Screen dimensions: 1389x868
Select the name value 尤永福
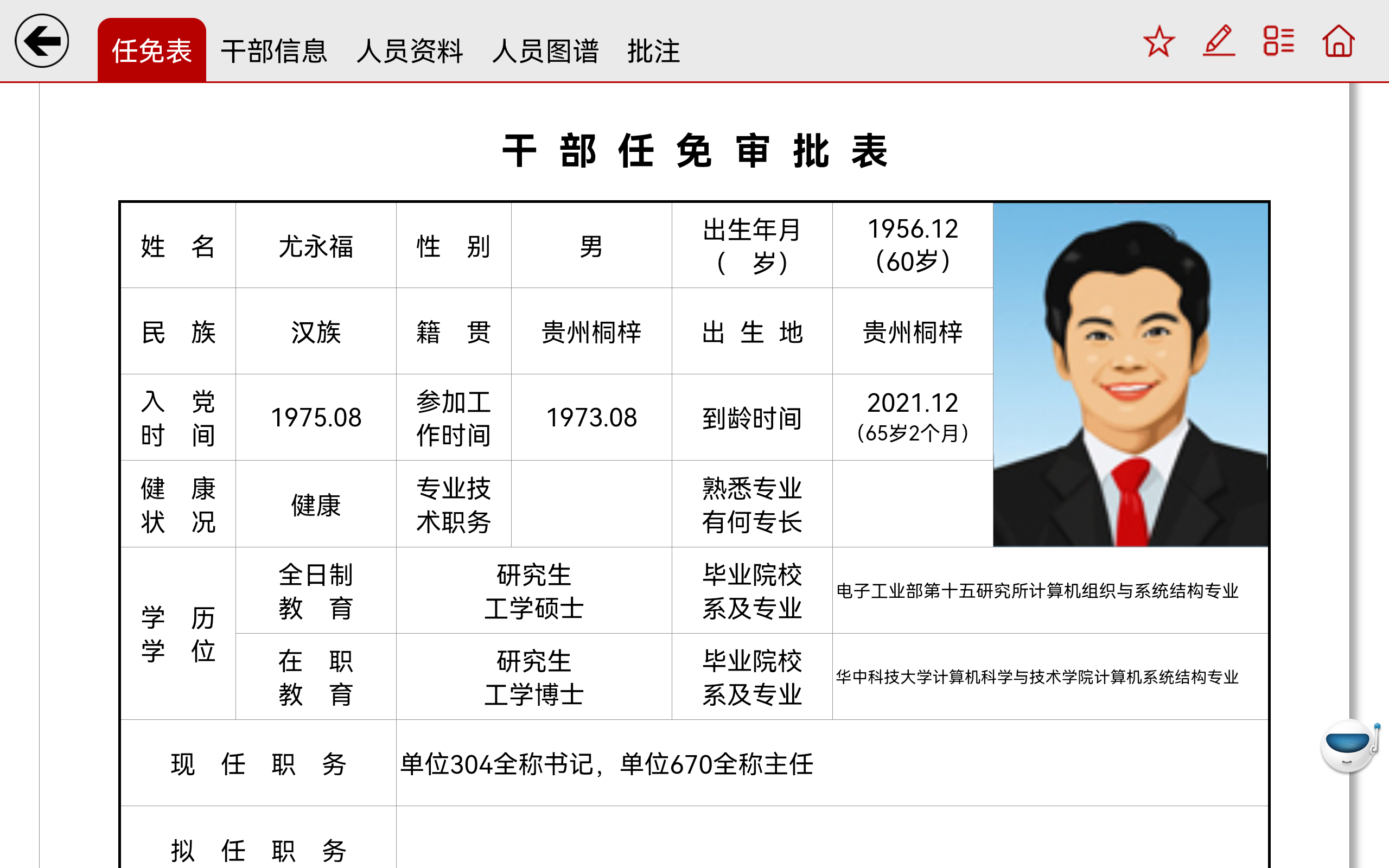click(x=316, y=246)
